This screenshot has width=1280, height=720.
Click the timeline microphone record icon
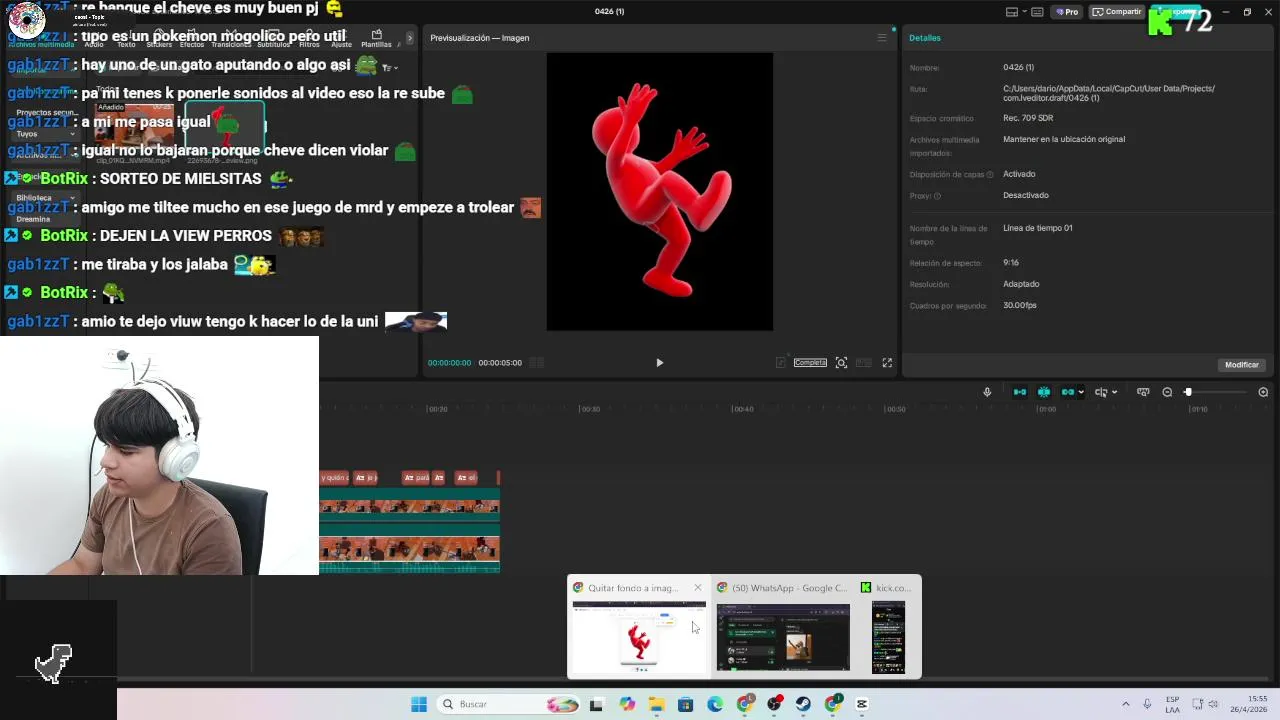tap(987, 392)
